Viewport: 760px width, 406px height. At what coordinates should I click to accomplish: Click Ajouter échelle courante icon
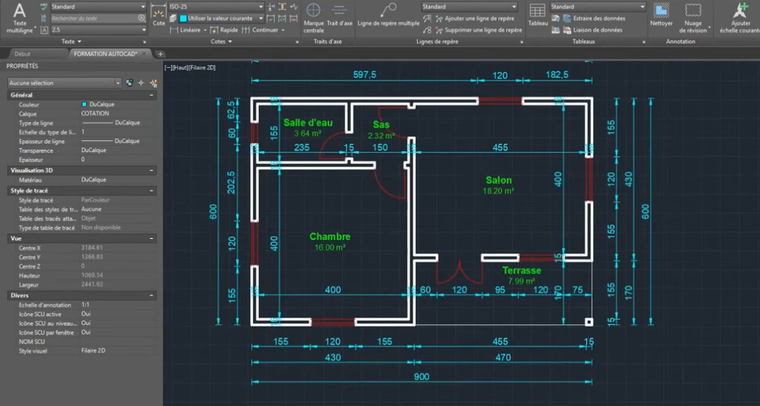(740, 13)
